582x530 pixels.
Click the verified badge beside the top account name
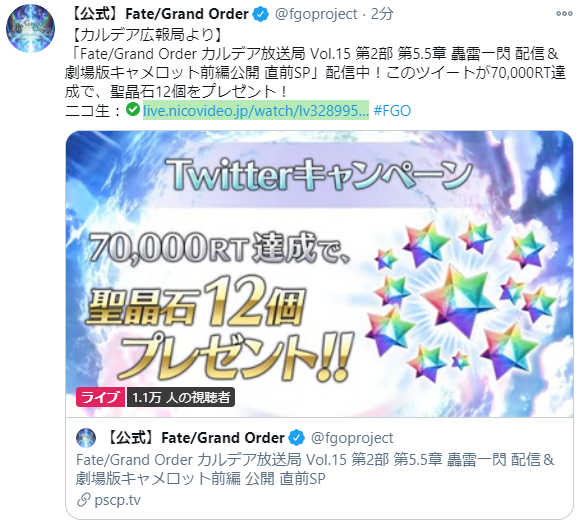click(261, 14)
